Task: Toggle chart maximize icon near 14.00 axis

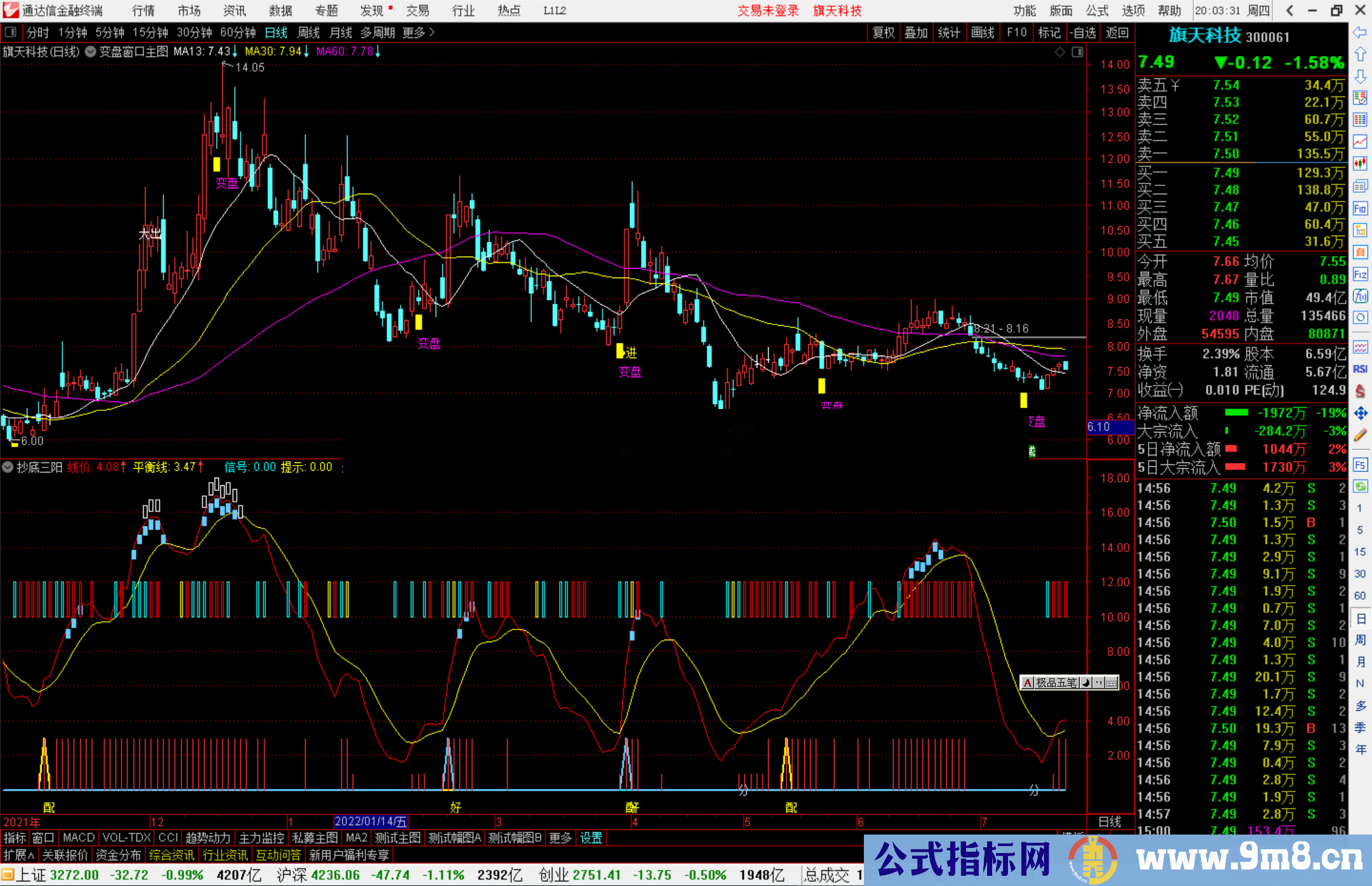Action: (x=1077, y=52)
